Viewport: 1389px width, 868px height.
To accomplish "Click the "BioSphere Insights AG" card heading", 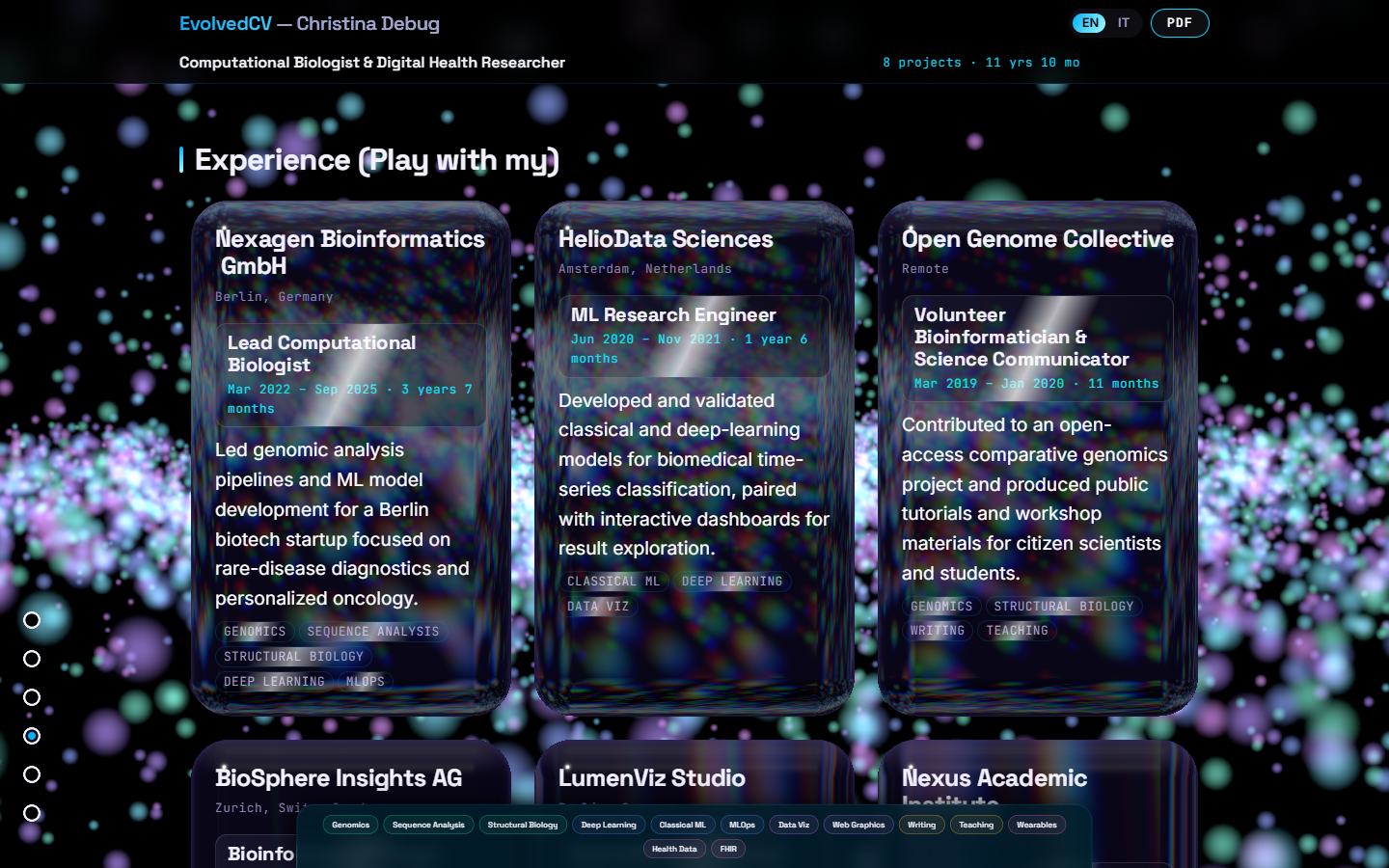I will pos(339,777).
